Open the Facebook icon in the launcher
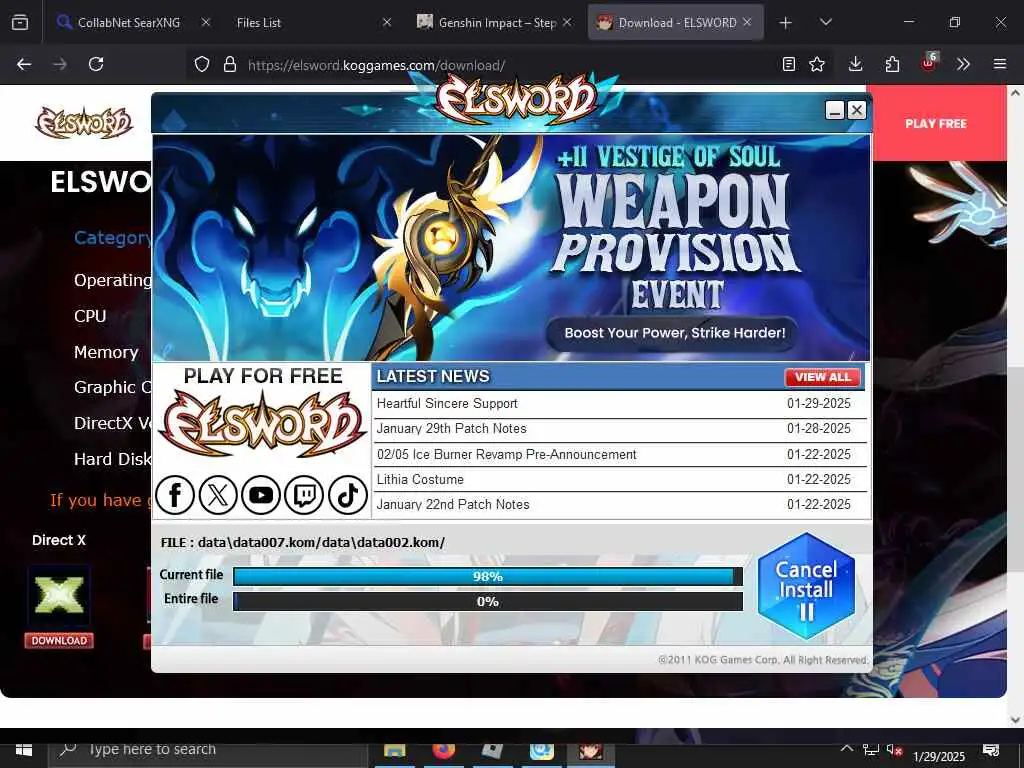Viewport: 1024px width, 768px height. [174, 495]
